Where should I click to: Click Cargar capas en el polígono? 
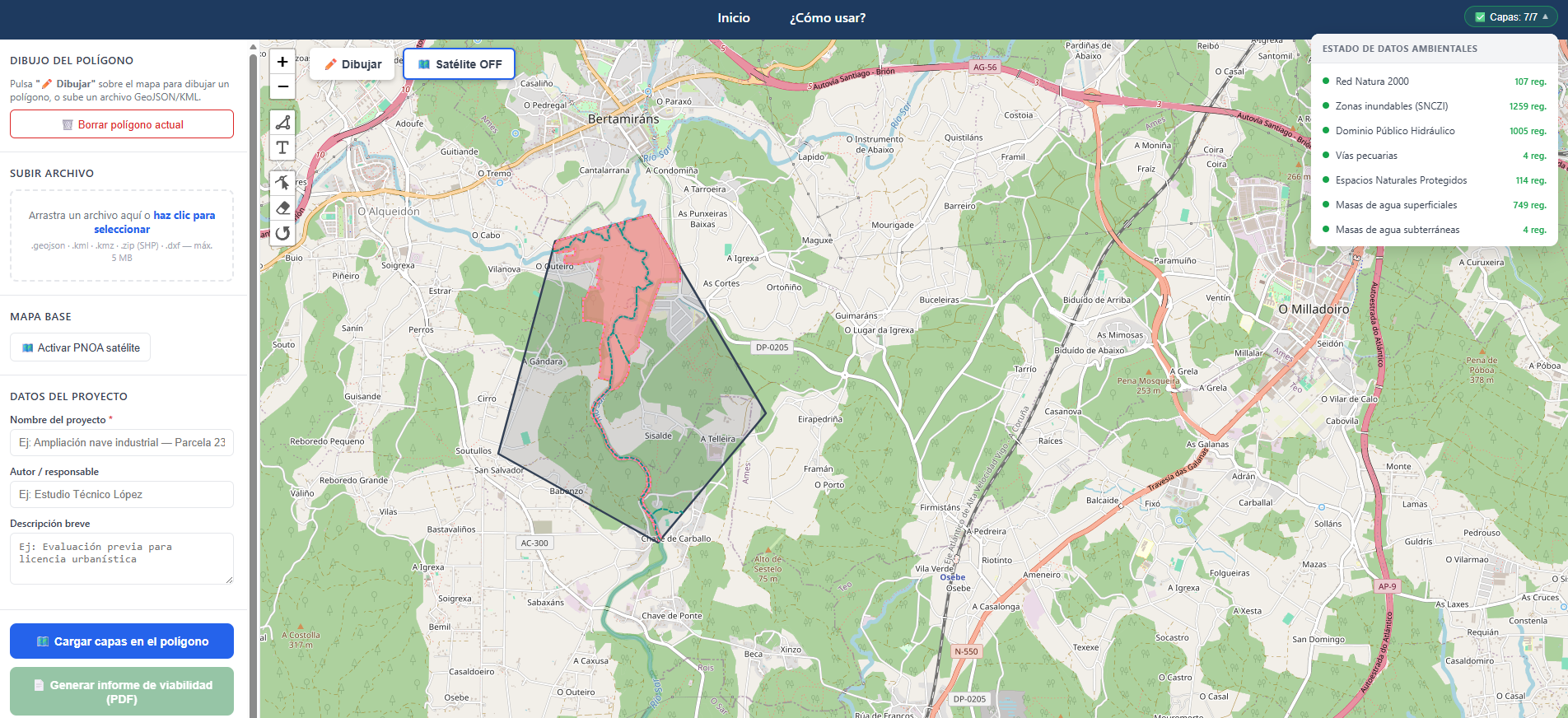pos(122,641)
